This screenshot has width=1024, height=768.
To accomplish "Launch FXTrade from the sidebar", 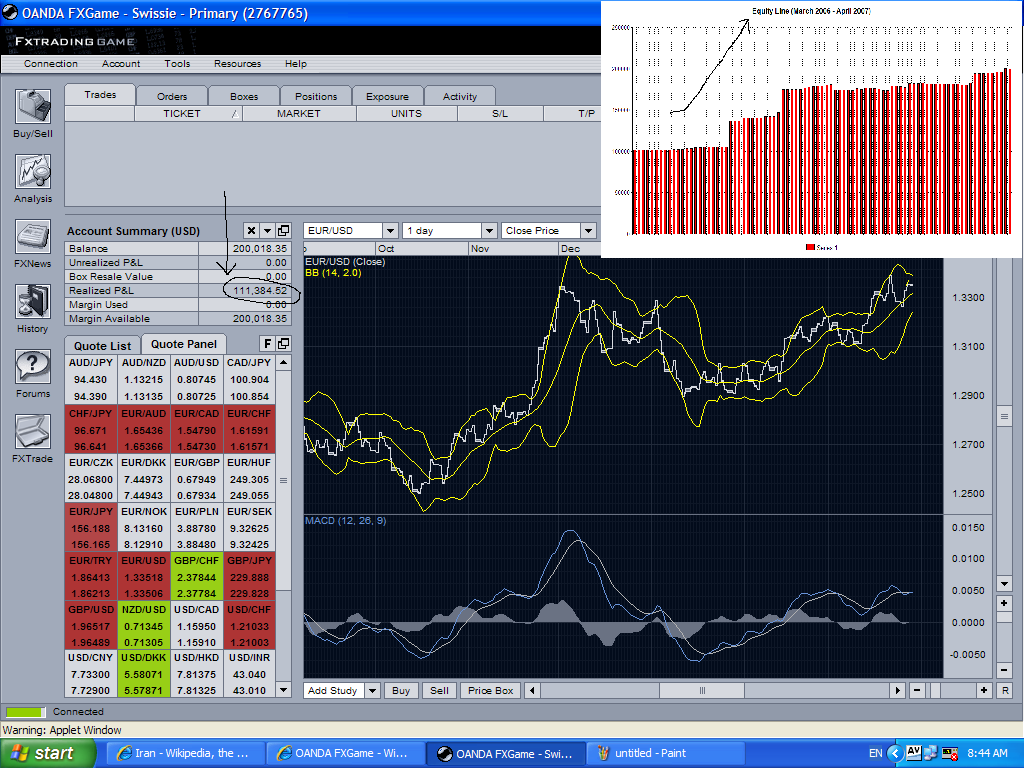I will (33, 432).
